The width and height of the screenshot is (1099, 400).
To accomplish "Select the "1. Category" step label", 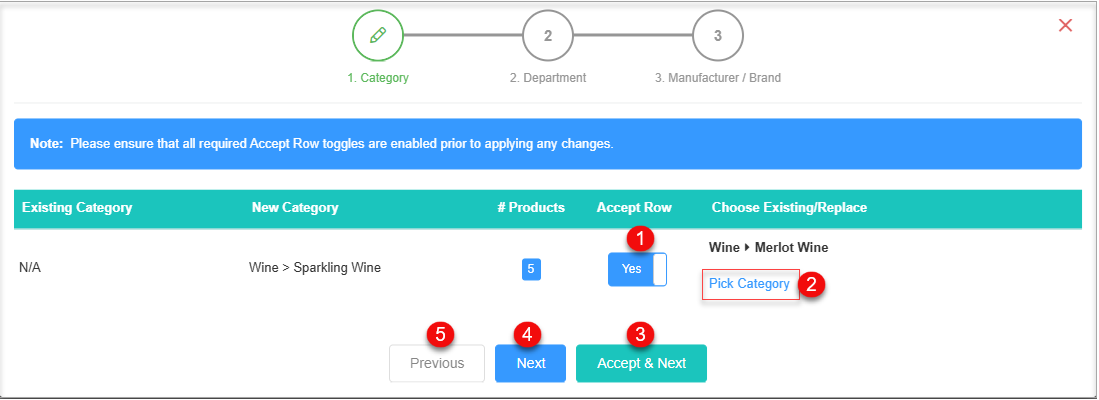I will (378, 78).
